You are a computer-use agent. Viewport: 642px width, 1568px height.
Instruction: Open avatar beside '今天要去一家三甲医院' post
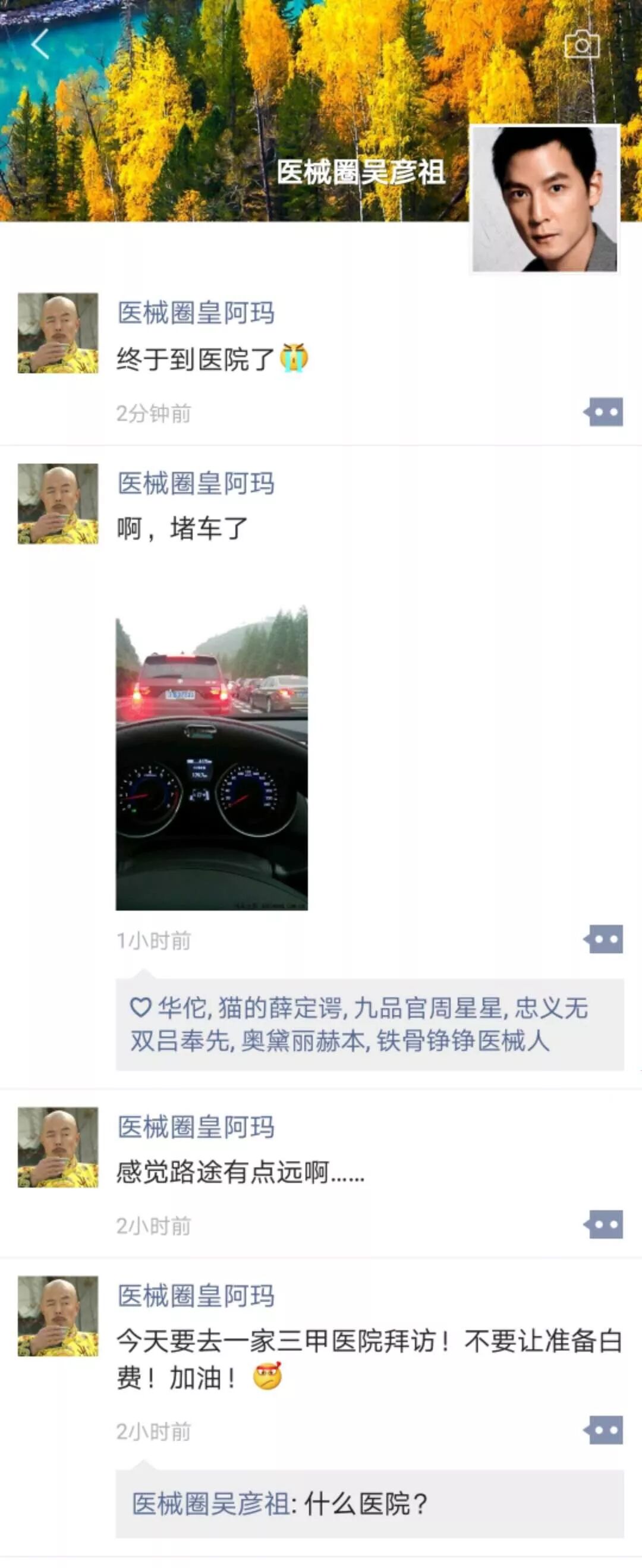(58, 1316)
